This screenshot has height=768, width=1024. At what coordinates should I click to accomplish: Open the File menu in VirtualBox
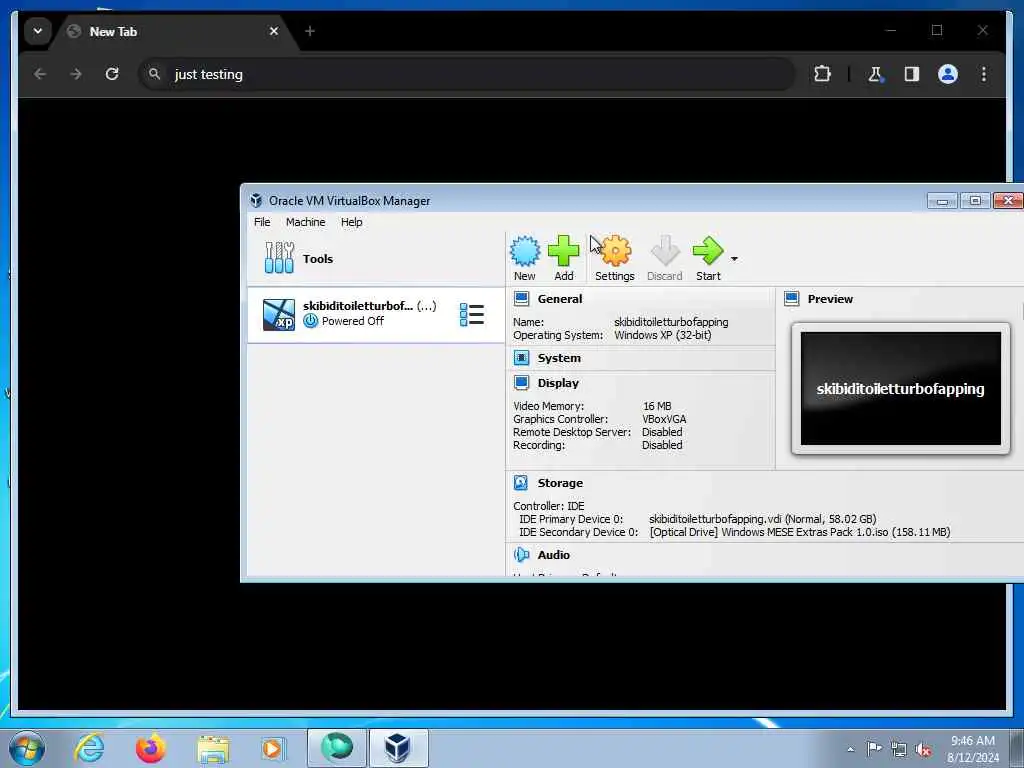pyautogui.click(x=262, y=222)
